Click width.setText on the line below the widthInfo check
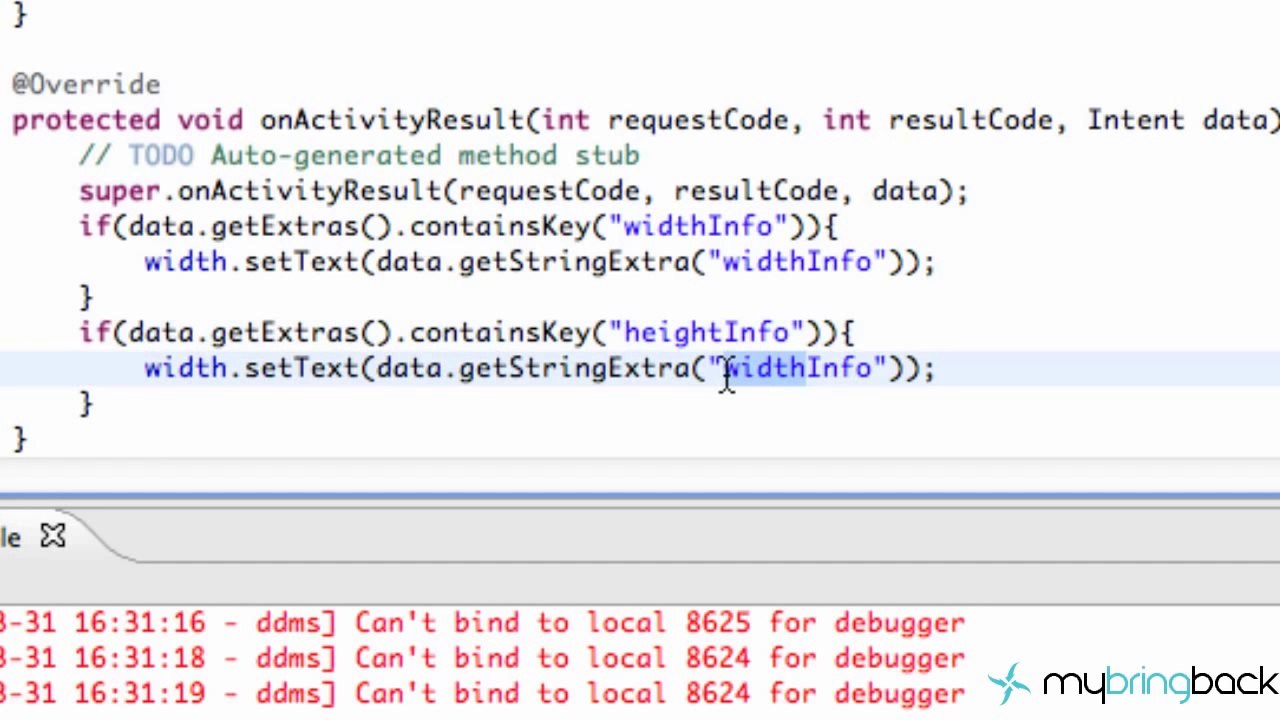 tap(252, 262)
